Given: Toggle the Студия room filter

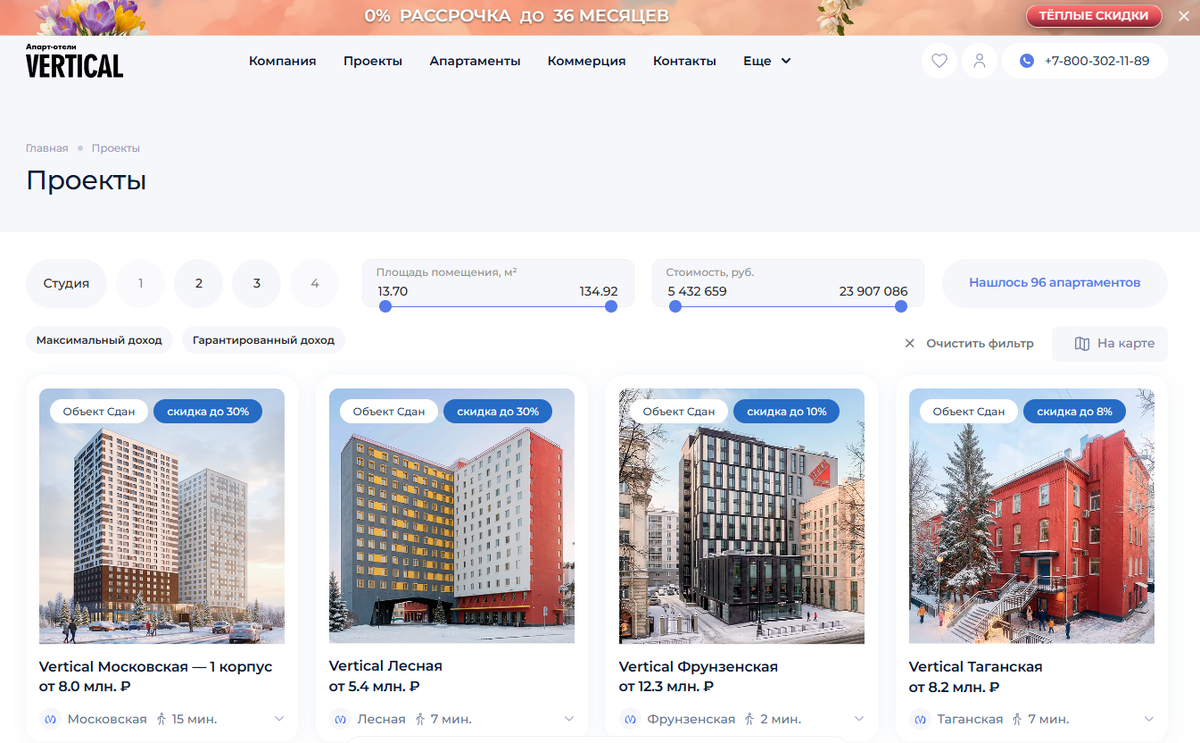Looking at the screenshot, I should (66, 283).
